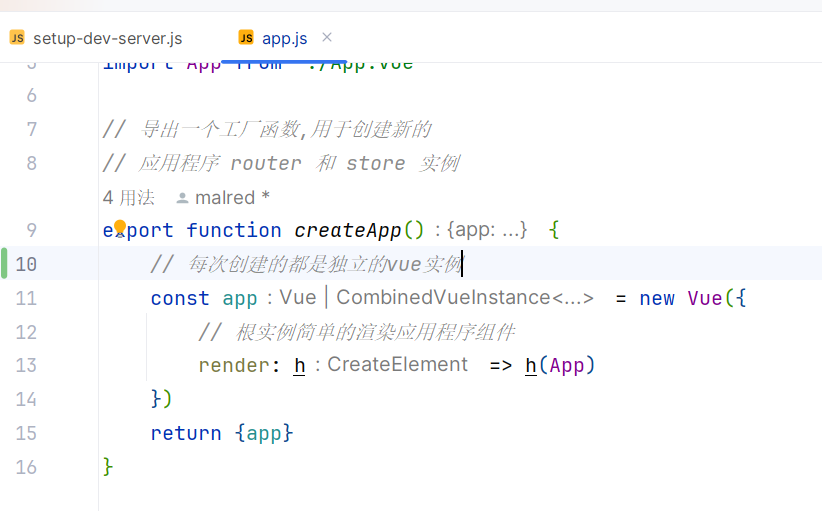822x511 pixels.
Task: Click line number 16 in the gutter
Action: coord(26,467)
